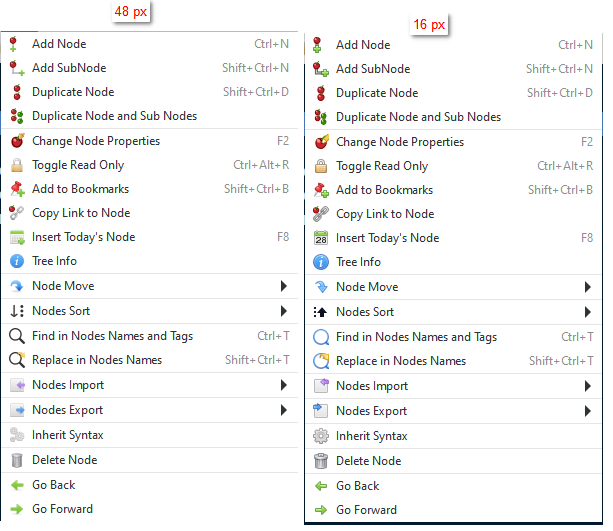This screenshot has width=613, height=531.
Task: Click green Go Back arrow icon in left menu
Action: click(x=17, y=485)
